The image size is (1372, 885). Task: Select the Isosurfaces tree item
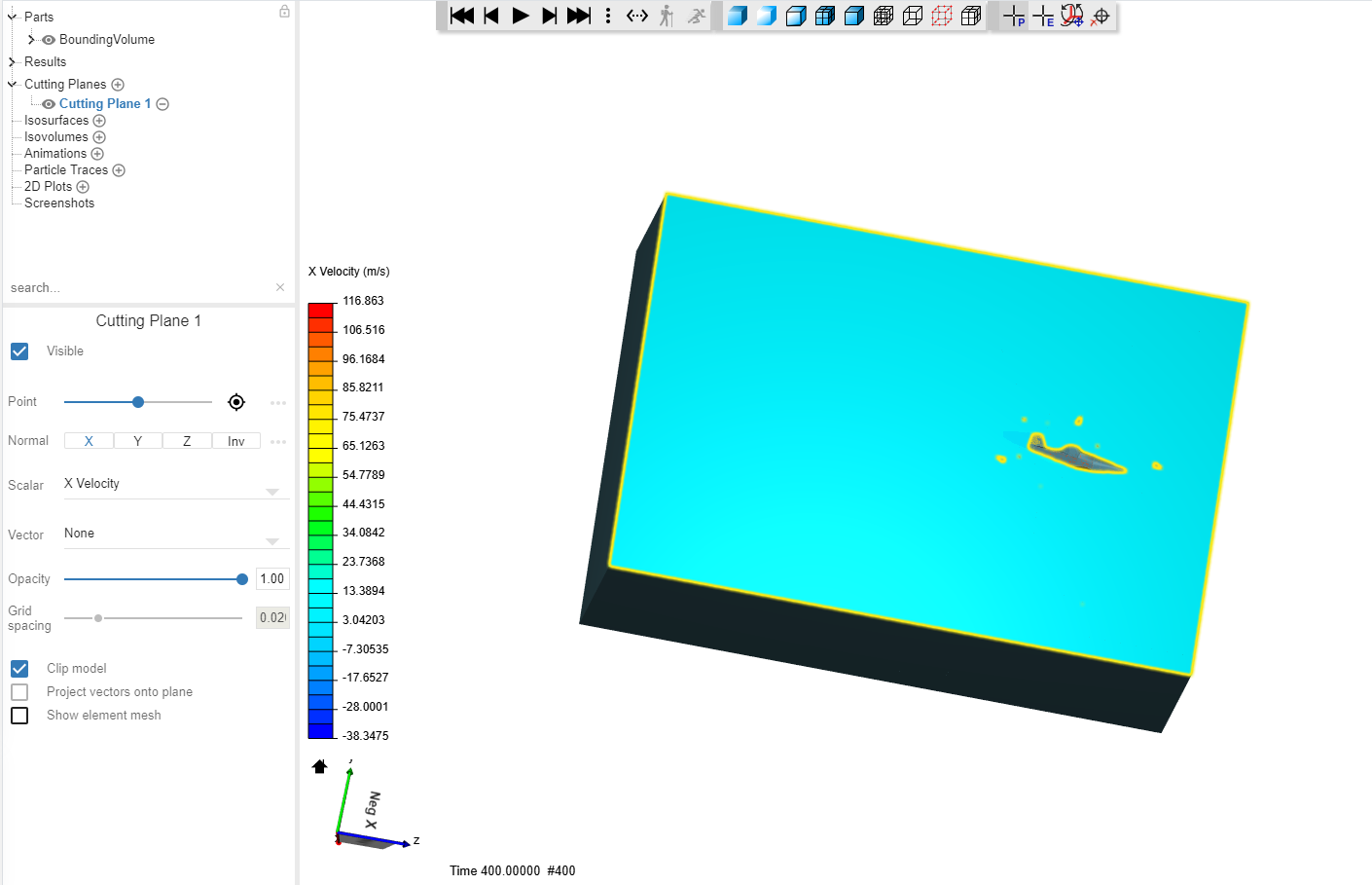56,121
